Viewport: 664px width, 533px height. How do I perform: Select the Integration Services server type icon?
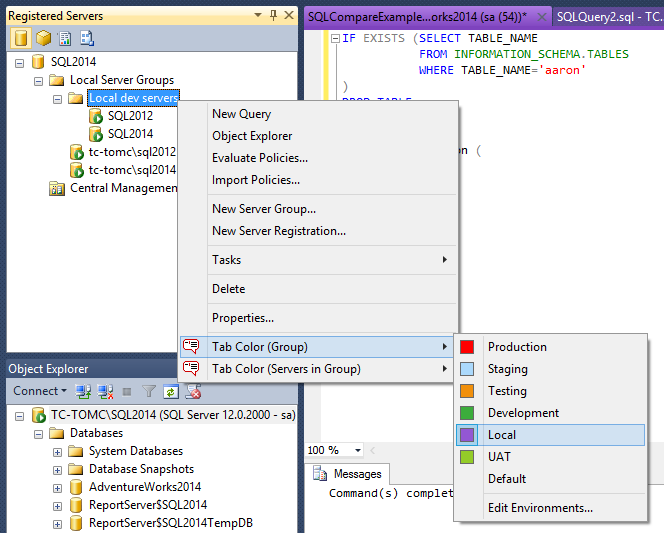[x=87, y=38]
